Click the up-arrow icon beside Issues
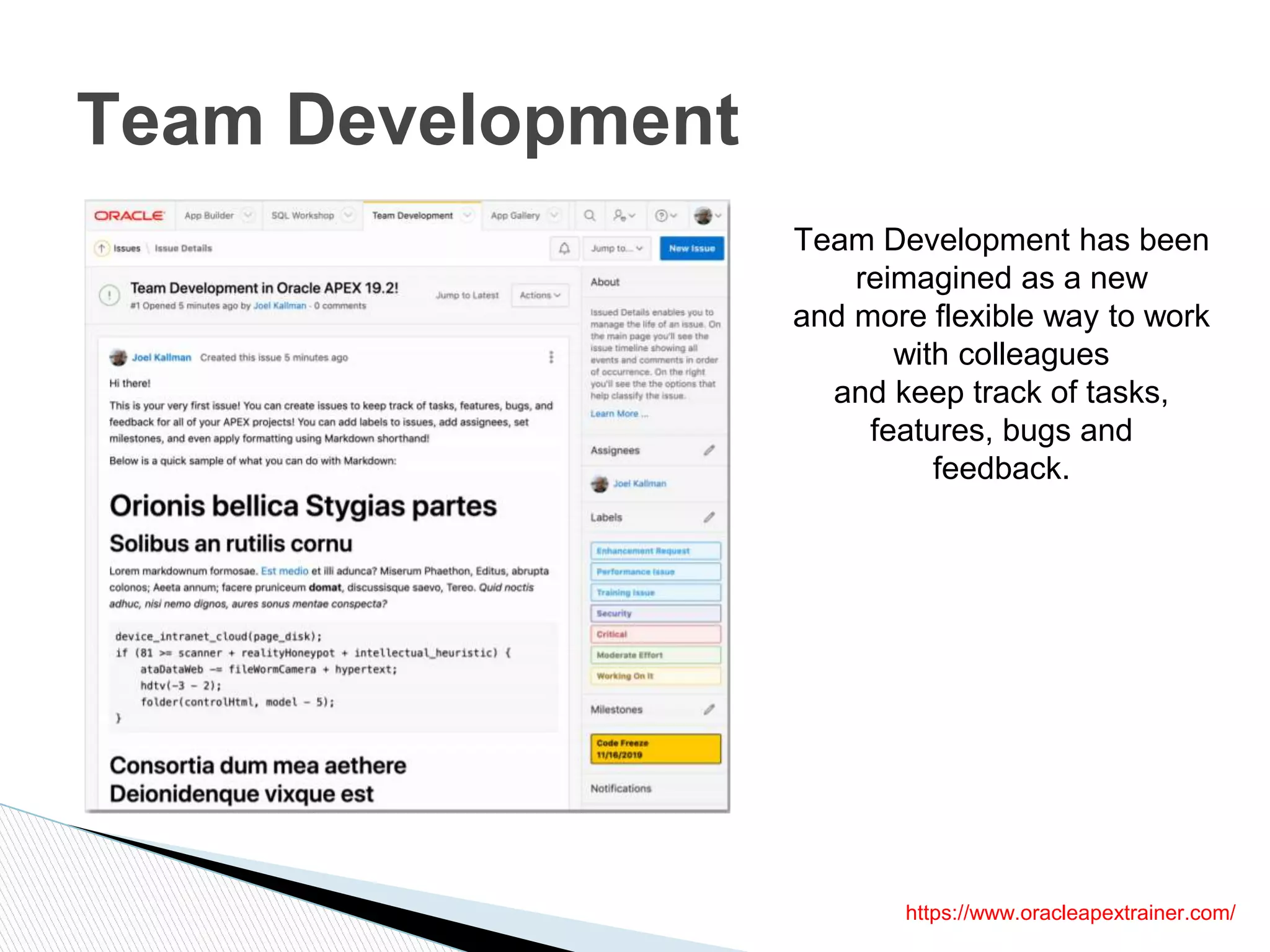Screen dimensions: 1270x952 pos(102,249)
